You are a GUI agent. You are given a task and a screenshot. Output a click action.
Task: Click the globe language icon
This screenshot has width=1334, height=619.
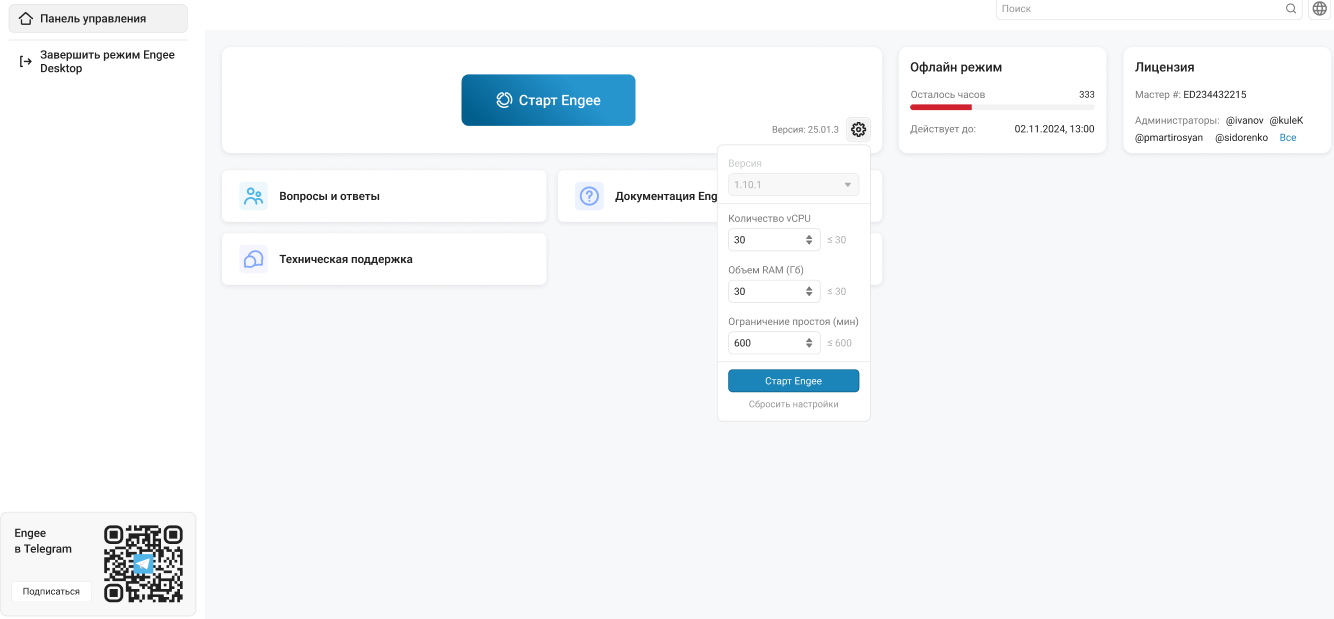[x=1319, y=9]
